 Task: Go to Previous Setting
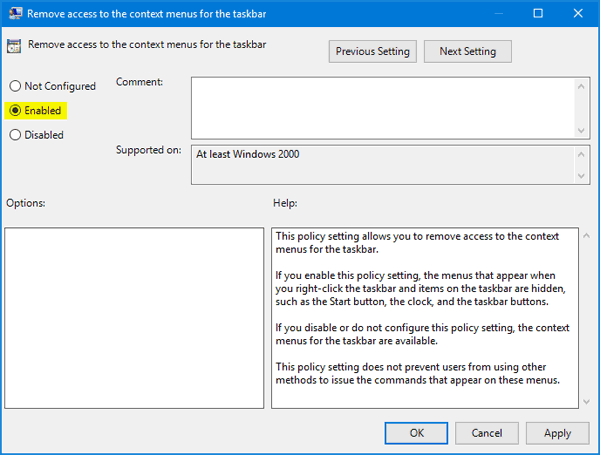[x=372, y=51]
